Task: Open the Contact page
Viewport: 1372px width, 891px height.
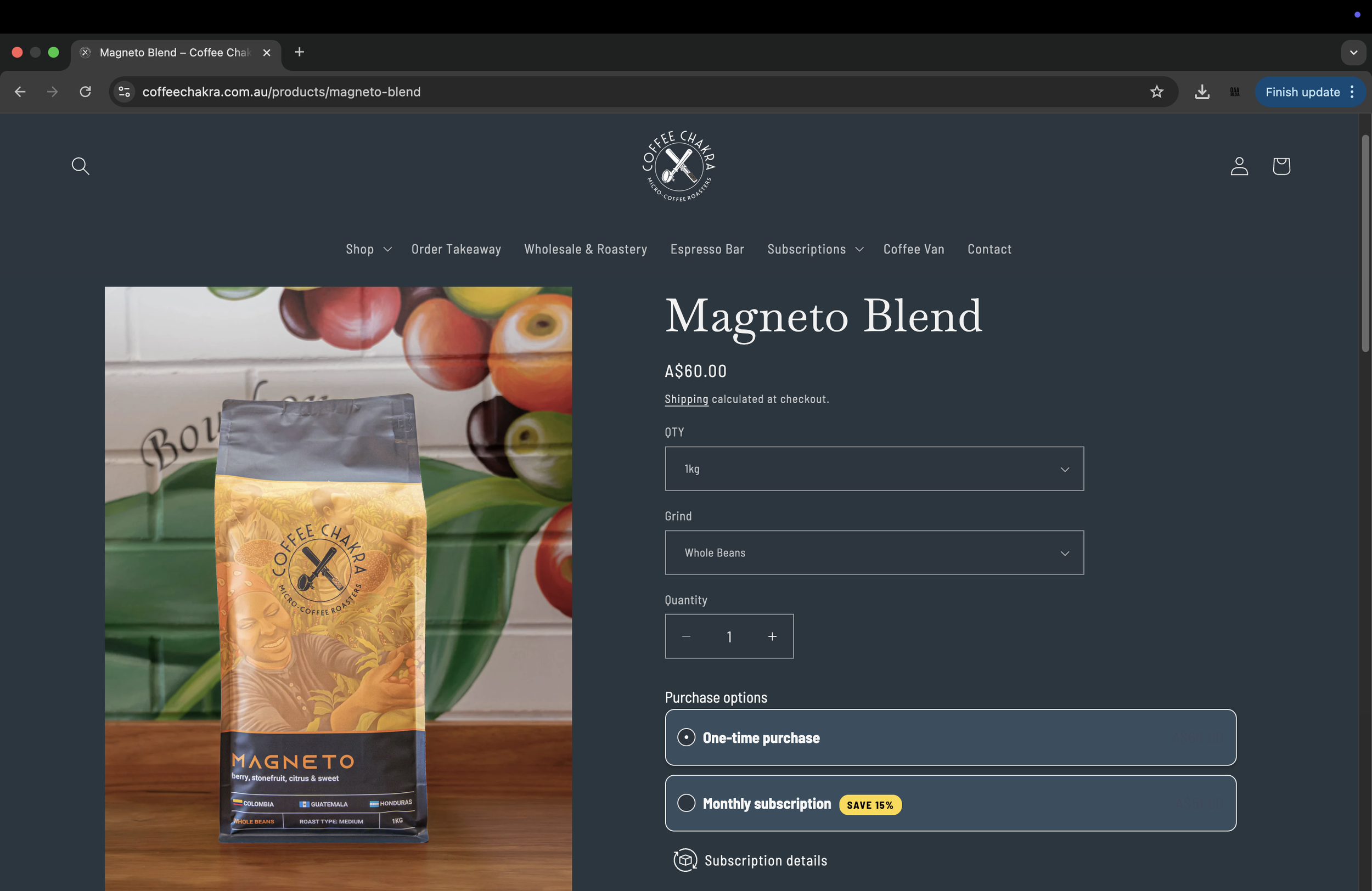Action: (989, 249)
